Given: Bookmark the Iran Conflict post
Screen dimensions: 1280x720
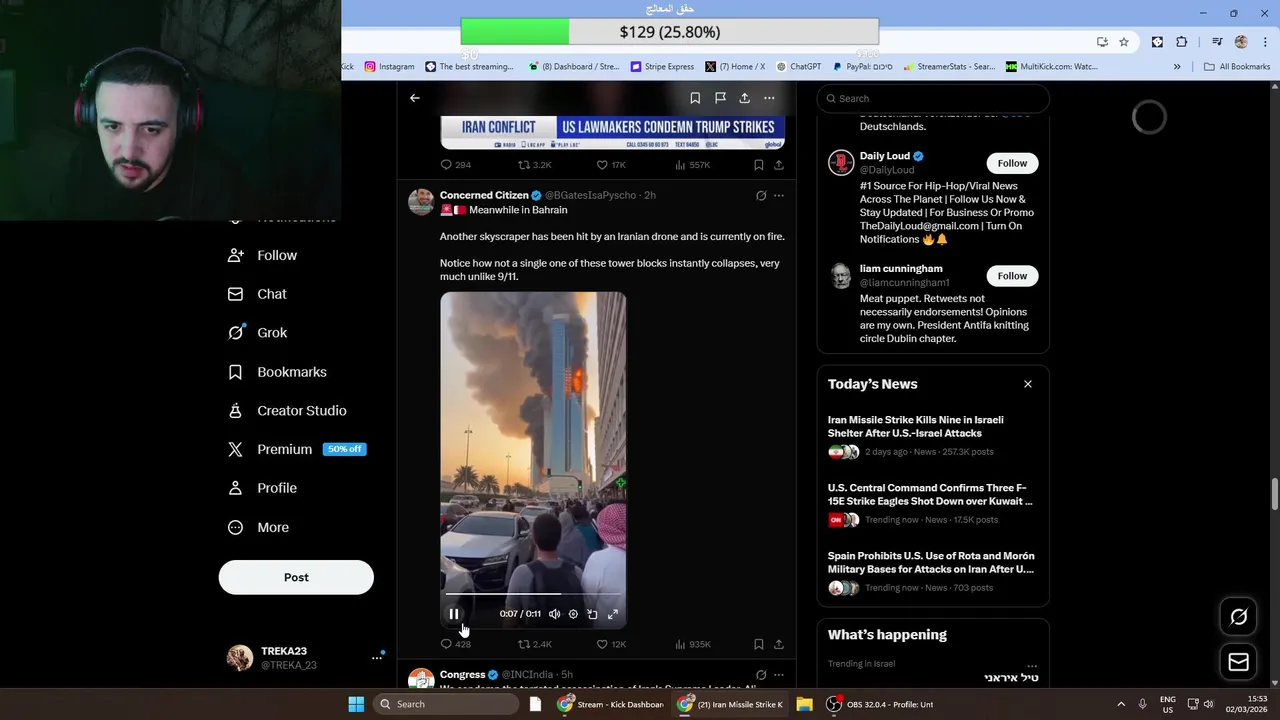Looking at the screenshot, I should click(x=759, y=165).
